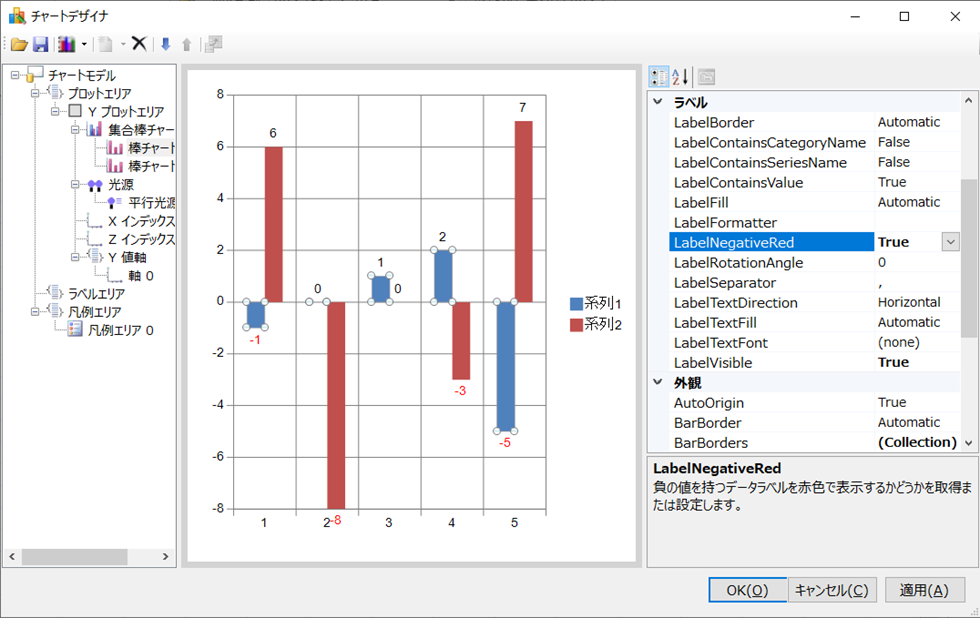
Task: Click the chart type icon in toolbar
Action: point(67,45)
